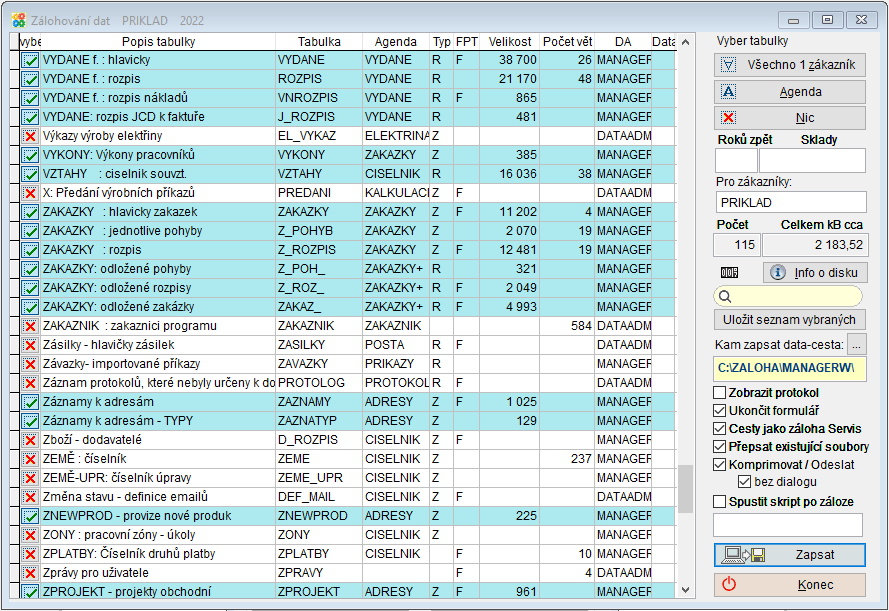Toggle red X mark for Zásilky - hlavičky zásilek
The width and height of the screenshot is (889, 611).
coord(30,345)
